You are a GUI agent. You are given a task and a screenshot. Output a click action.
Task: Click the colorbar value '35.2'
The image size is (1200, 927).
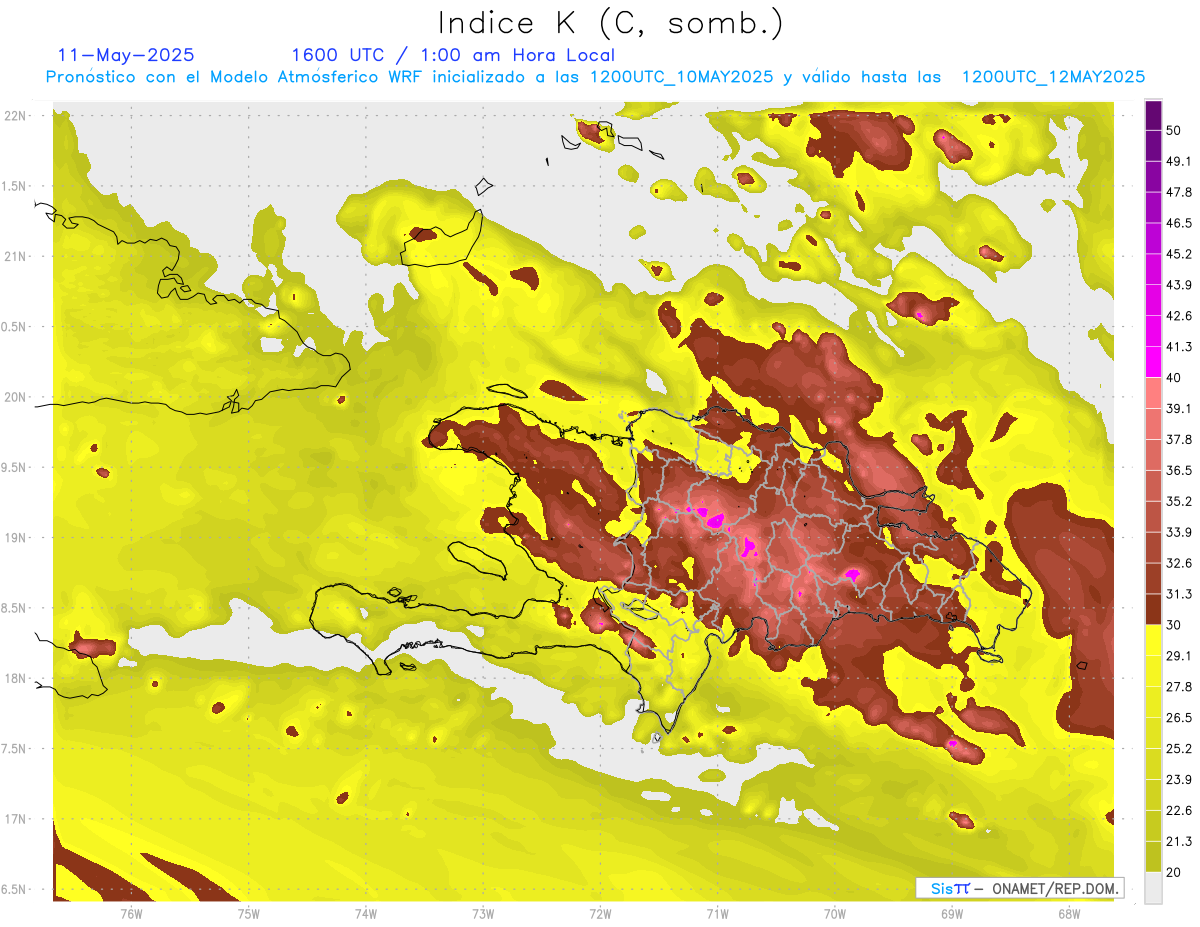(1179, 501)
